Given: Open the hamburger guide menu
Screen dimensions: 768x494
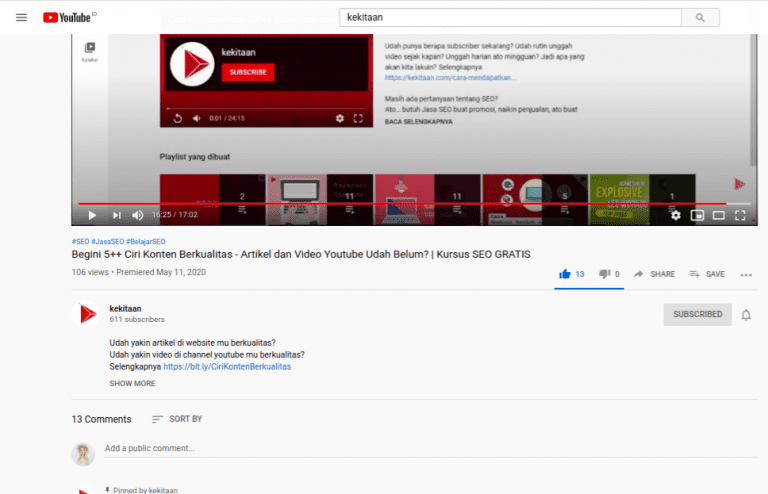Looking at the screenshot, I should [x=21, y=17].
